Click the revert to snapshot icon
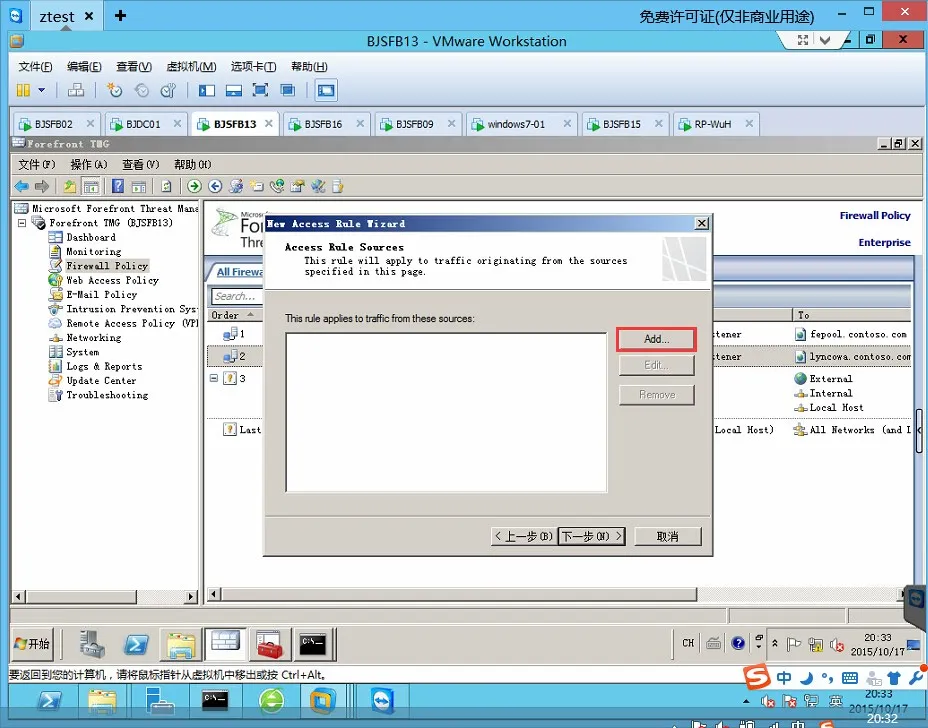The height and width of the screenshot is (728, 928). point(141,91)
